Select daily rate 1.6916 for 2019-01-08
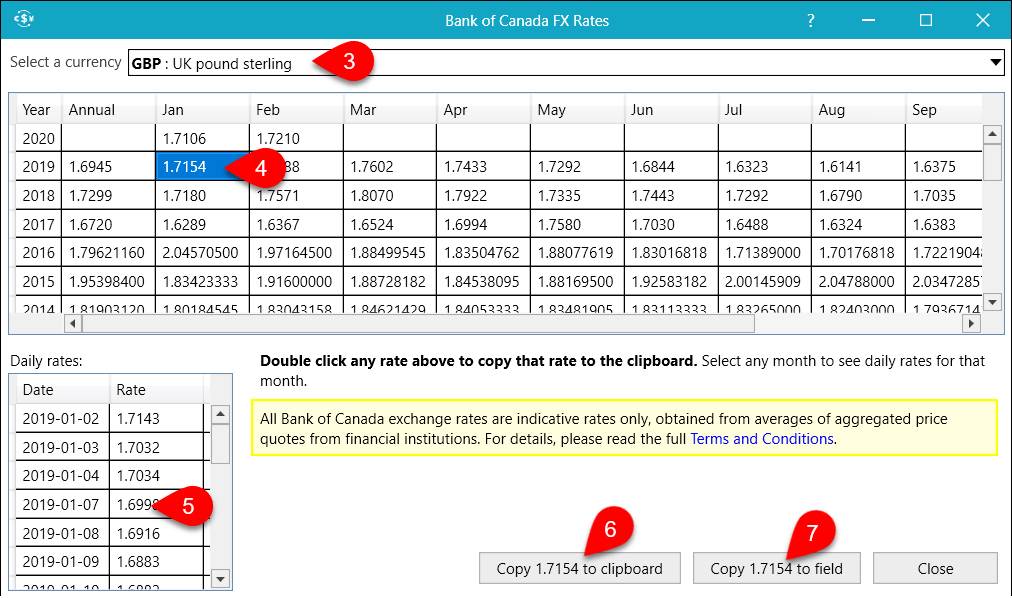 [x=157, y=533]
